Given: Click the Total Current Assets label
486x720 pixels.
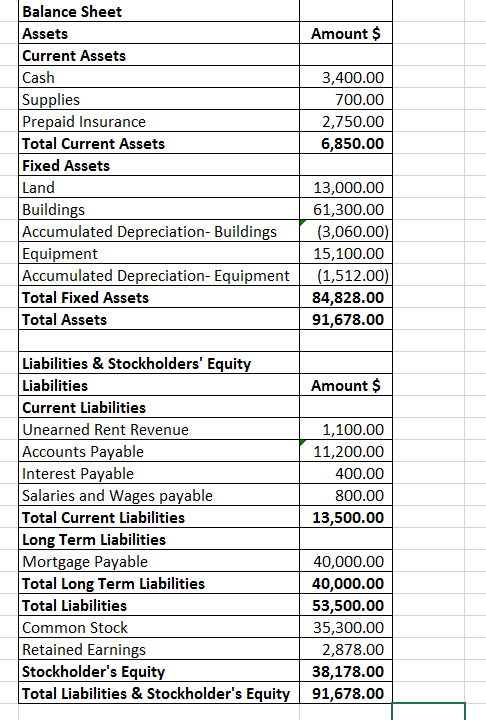Looking at the screenshot, I should pos(159,143).
